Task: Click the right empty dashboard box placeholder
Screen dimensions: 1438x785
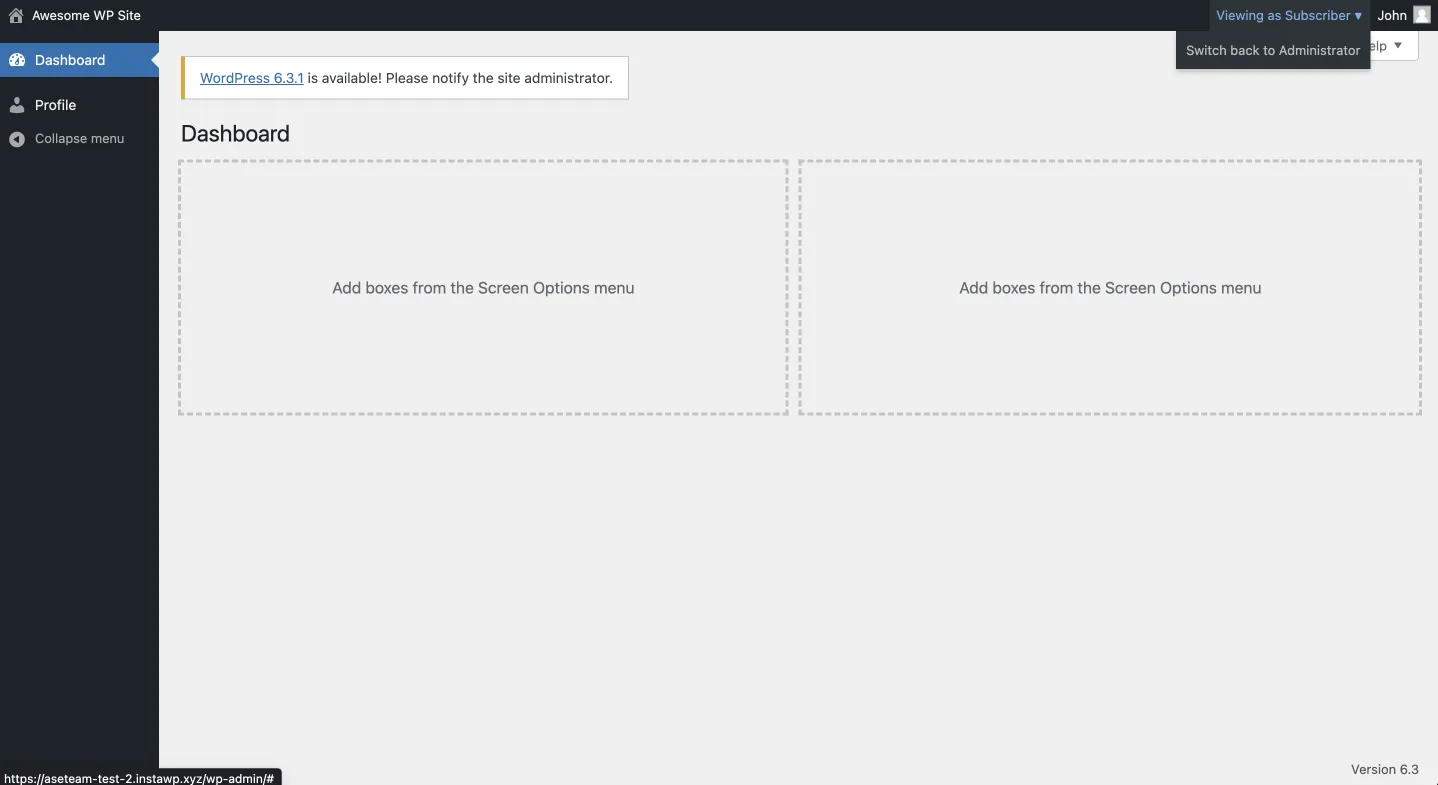Action: (1110, 288)
